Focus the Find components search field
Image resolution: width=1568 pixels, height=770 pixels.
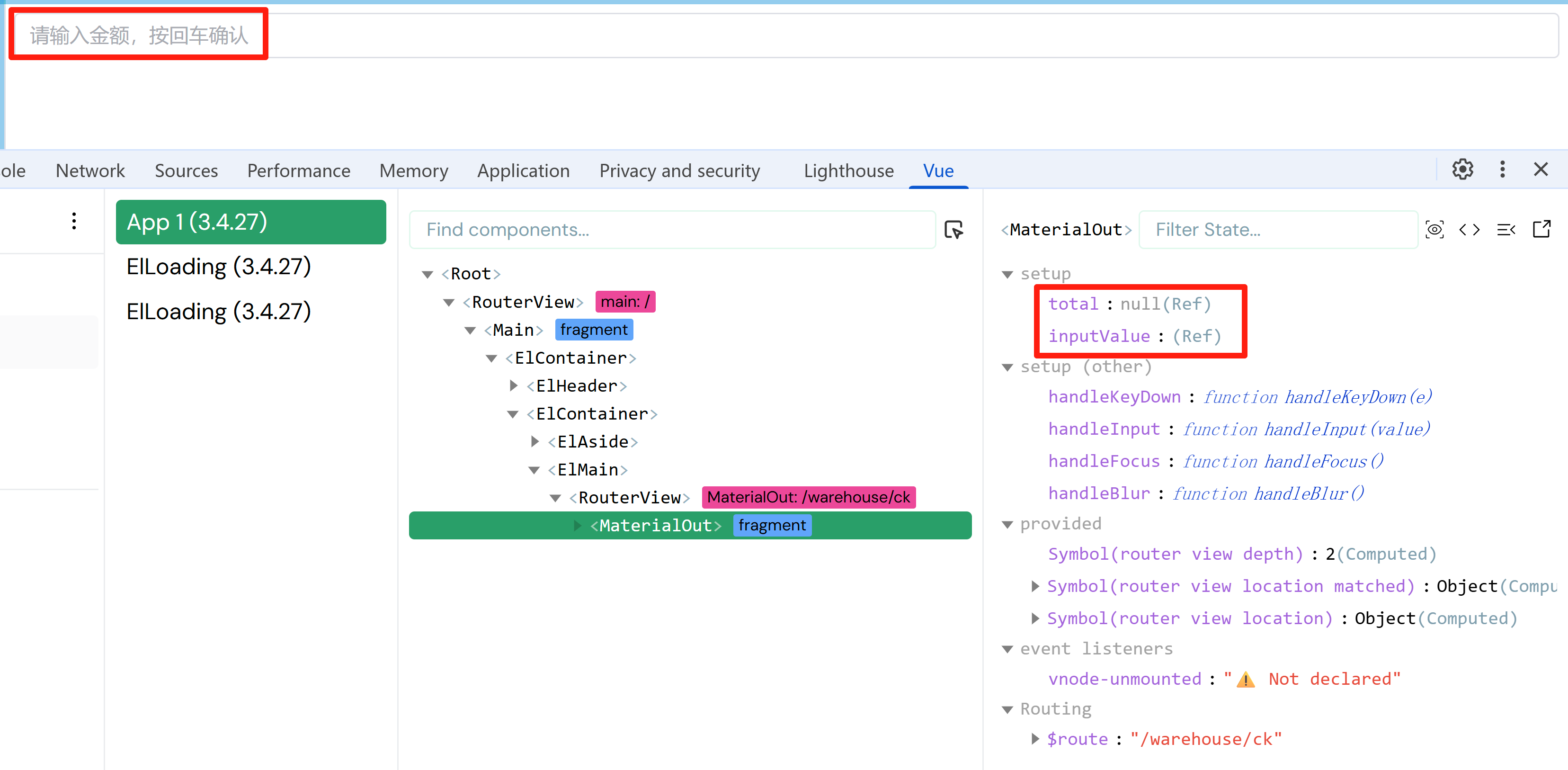pos(672,230)
